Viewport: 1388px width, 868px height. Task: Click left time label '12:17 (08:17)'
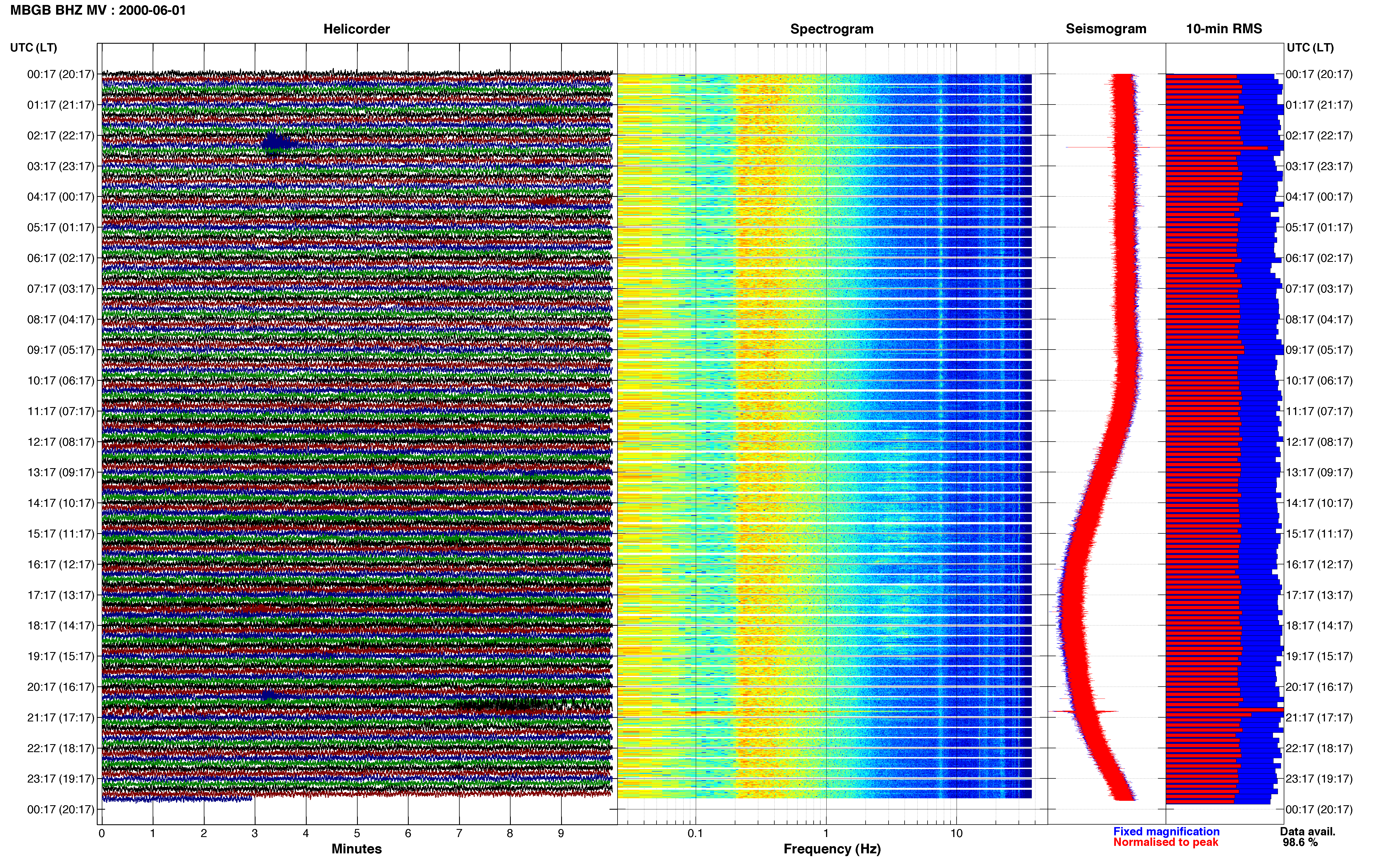61,442
